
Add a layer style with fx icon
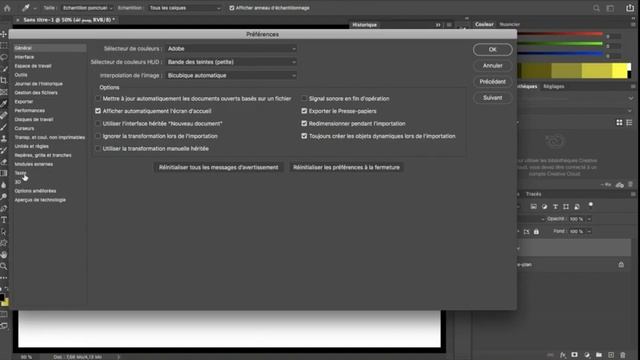[x=563, y=355]
